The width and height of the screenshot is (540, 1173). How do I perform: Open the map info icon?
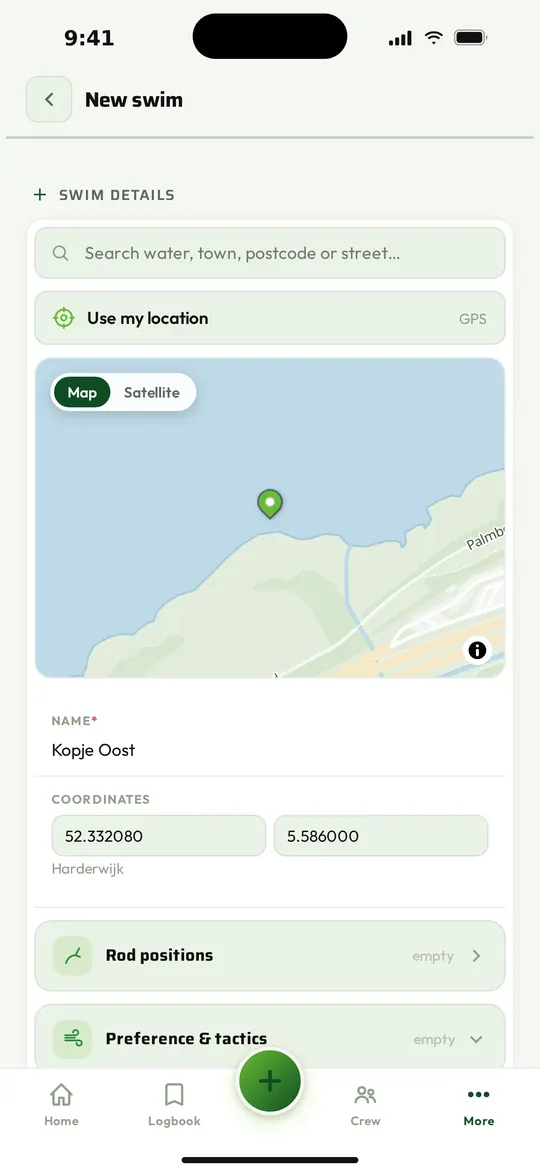[x=477, y=650]
